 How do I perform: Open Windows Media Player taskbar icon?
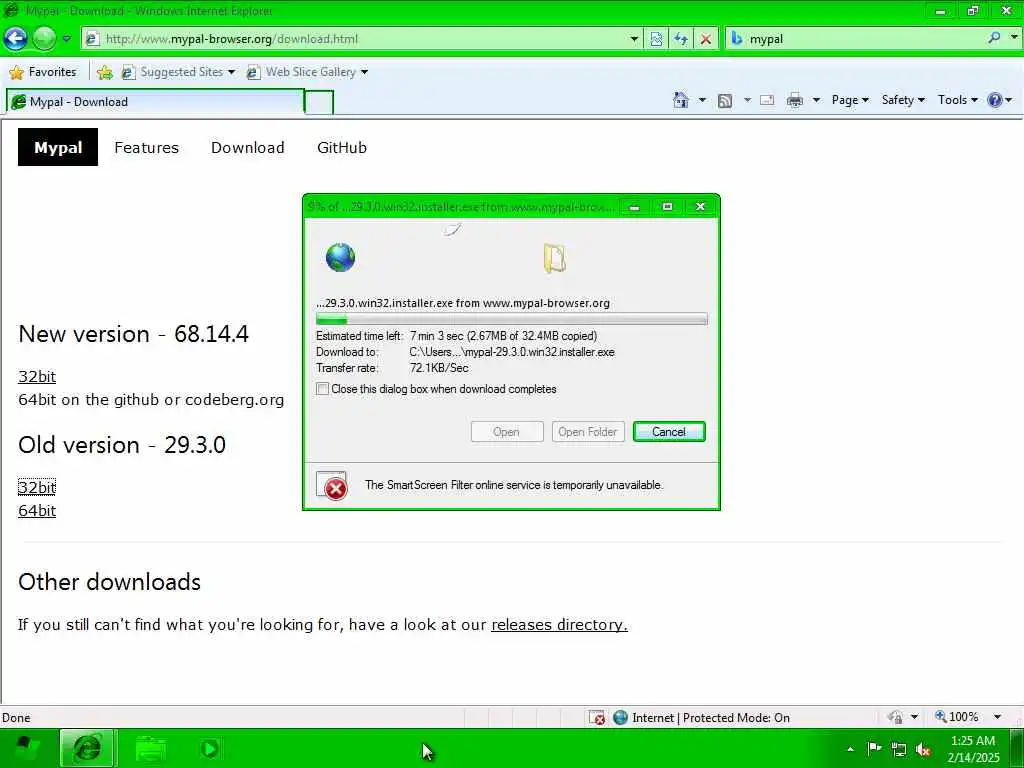coord(209,748)
